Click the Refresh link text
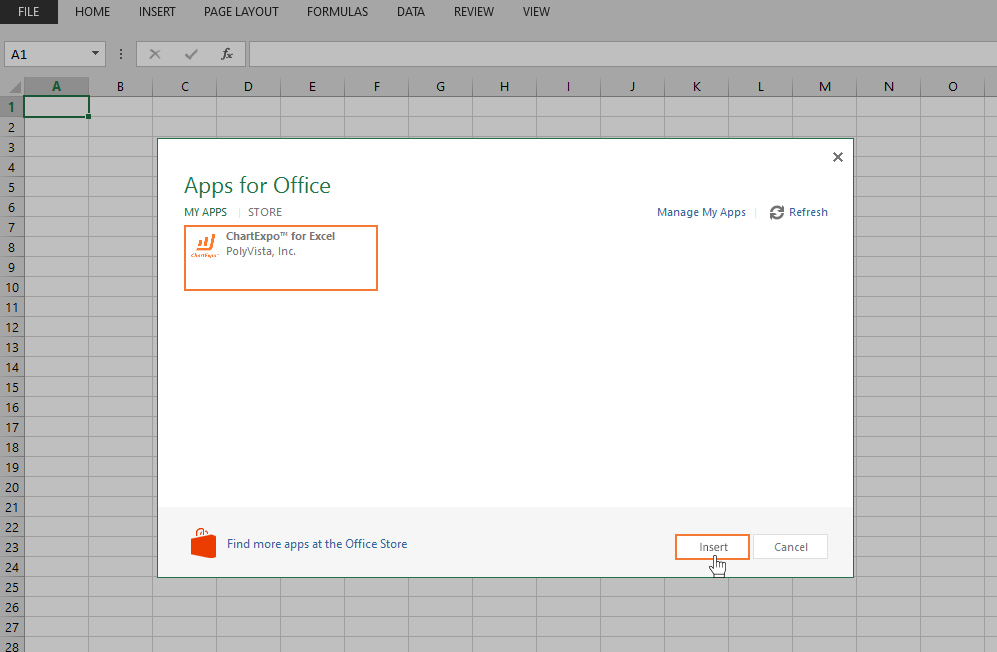 808,212
